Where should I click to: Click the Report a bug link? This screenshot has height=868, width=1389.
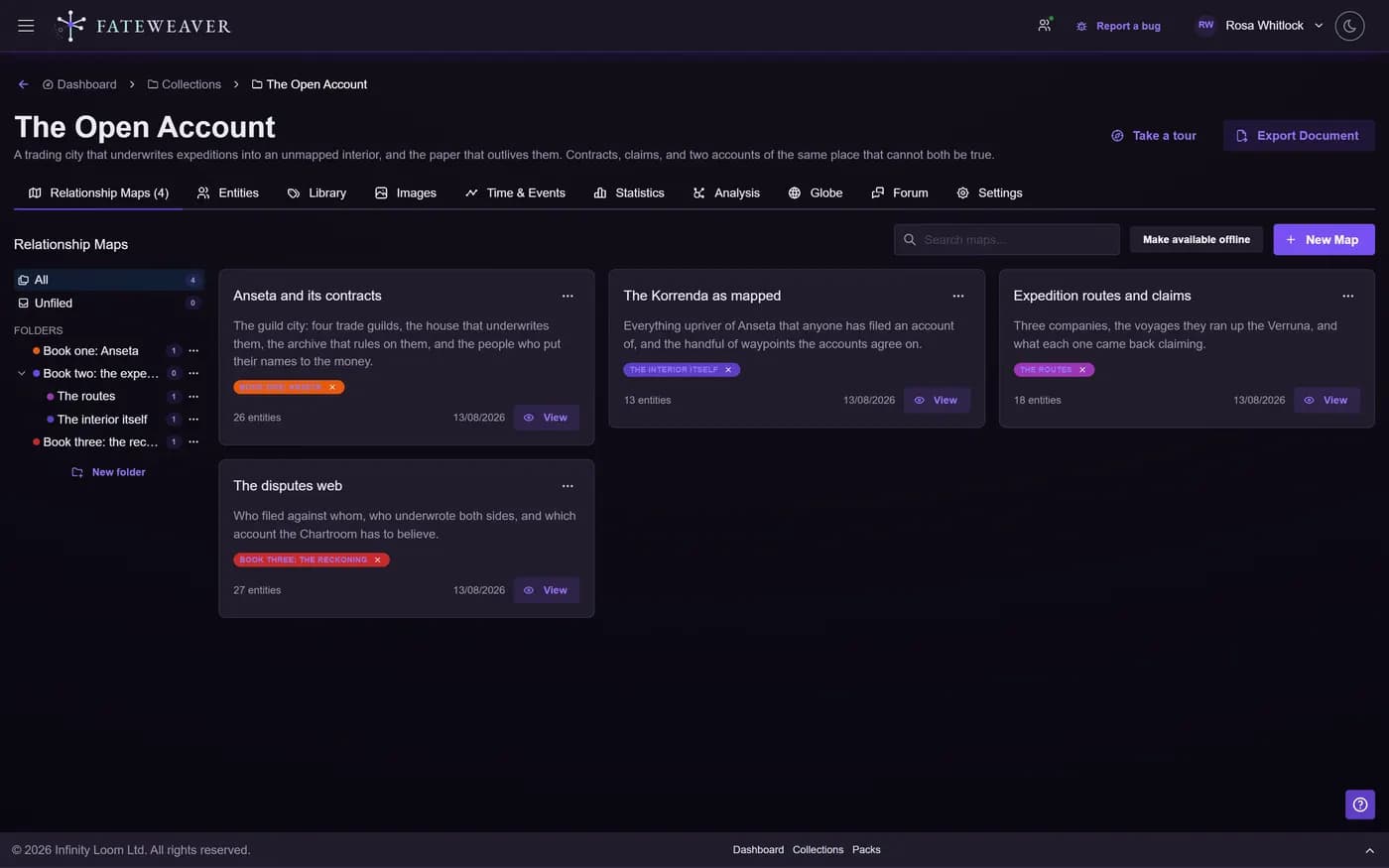1118,26
